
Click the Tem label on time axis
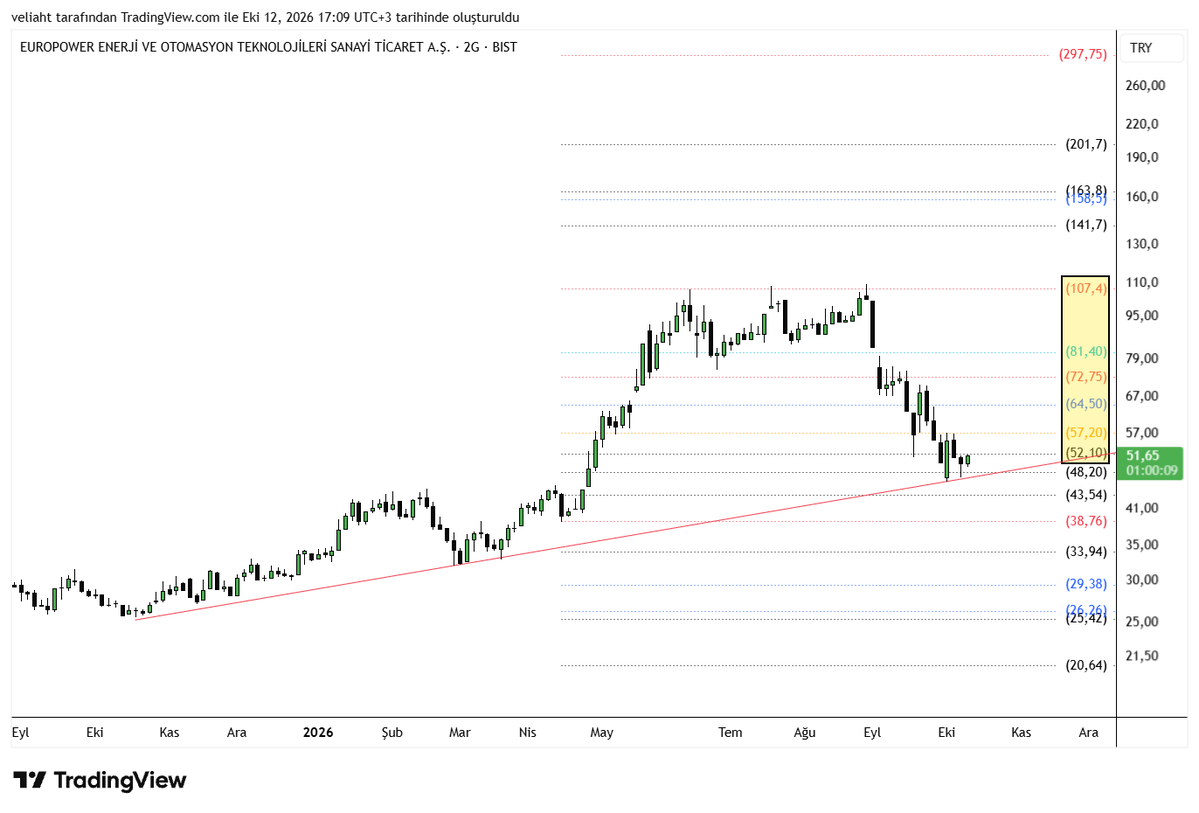pyautogui.click(x=730, y=733)
